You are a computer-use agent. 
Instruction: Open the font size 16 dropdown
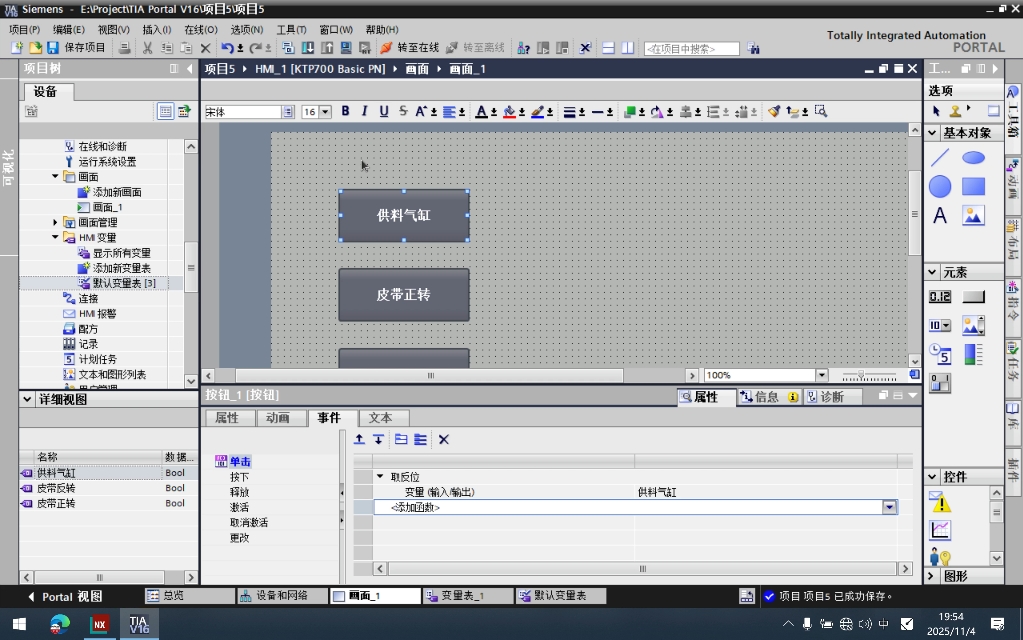[325, 112]
